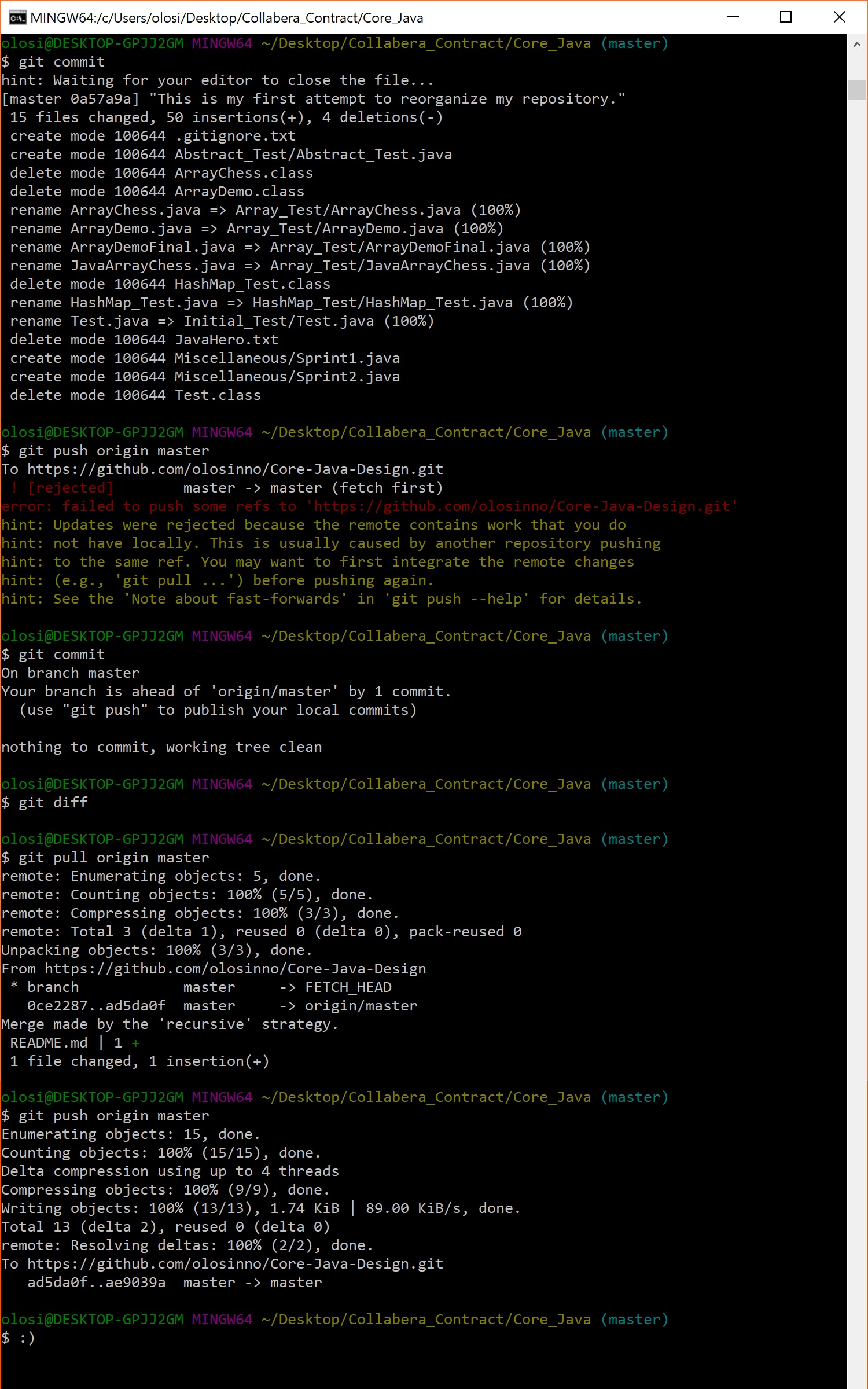Click the MINGW64 terminal icon in title bar

(17, 17)
